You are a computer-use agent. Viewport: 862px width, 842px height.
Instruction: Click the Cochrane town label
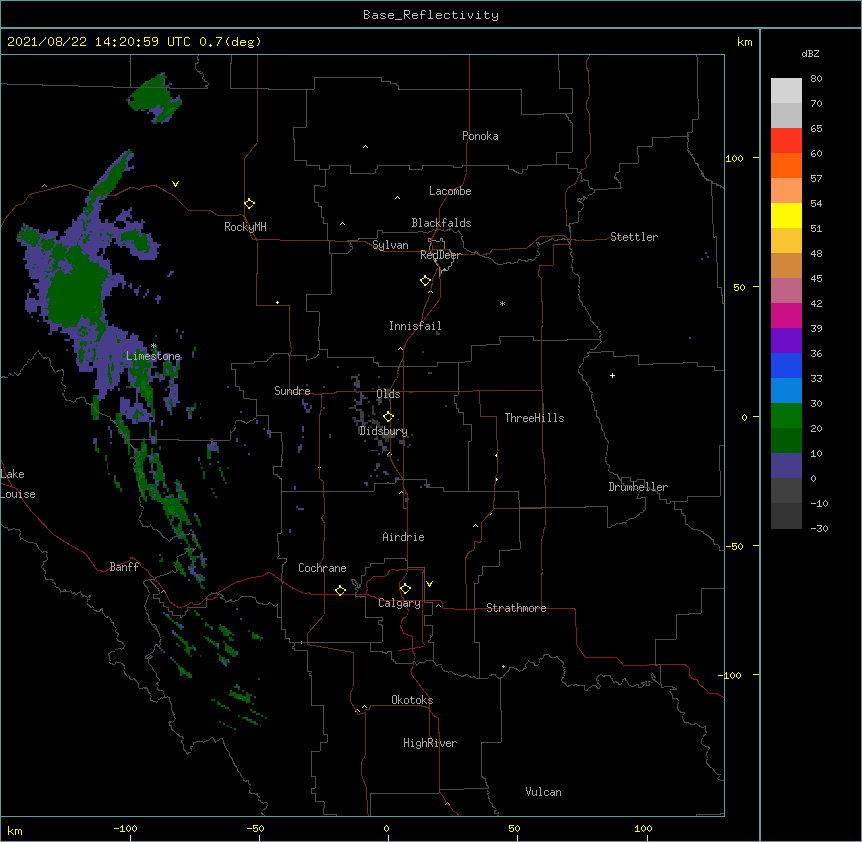coord(322,568)
